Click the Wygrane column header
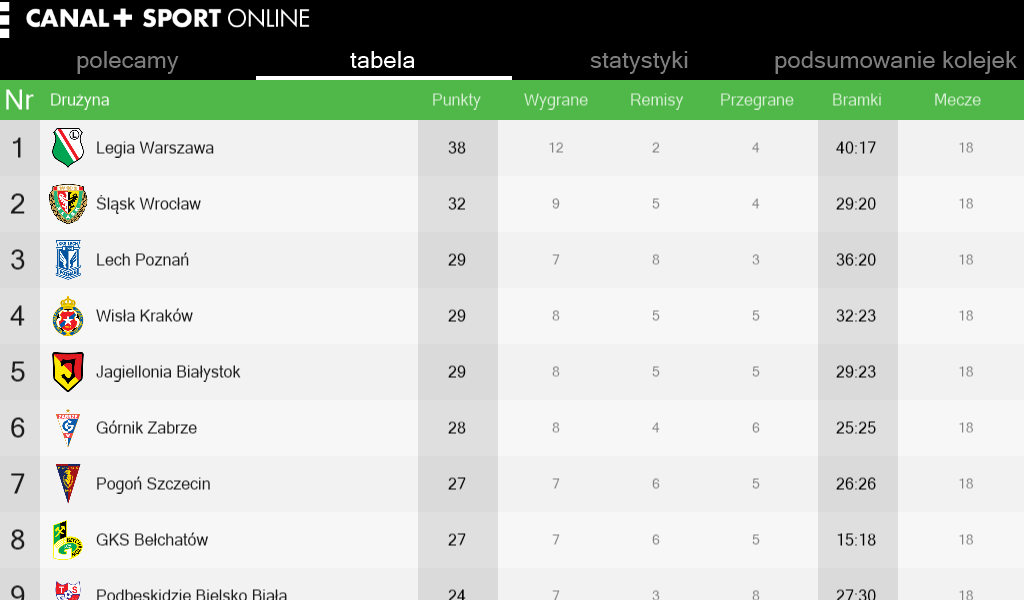Screen dimensions: 1024x600 click(556, 100)
